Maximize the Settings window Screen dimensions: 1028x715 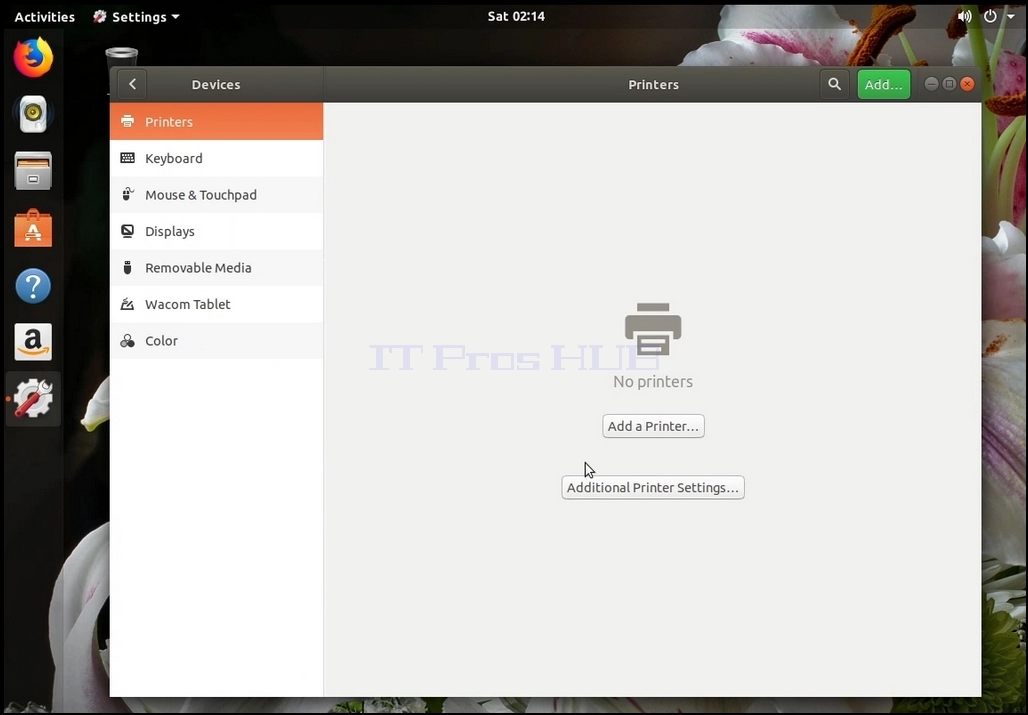(949, 84)
